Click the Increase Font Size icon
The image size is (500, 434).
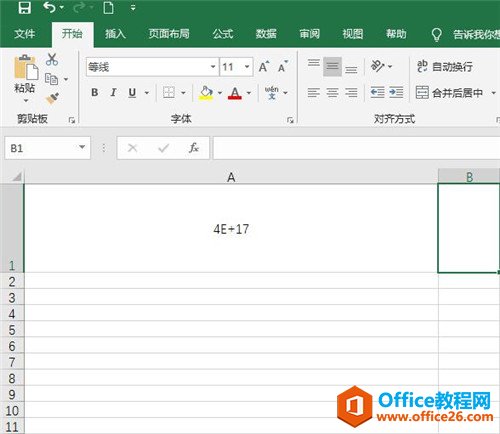click(x=264, y=67)
